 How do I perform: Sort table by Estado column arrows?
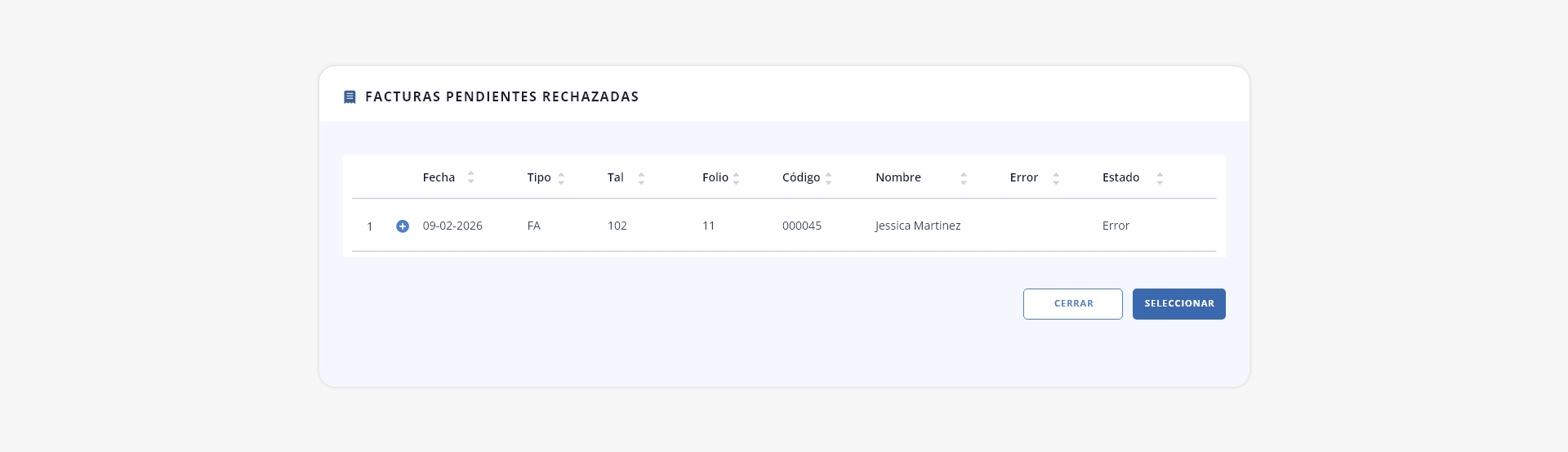point(1160,178)
